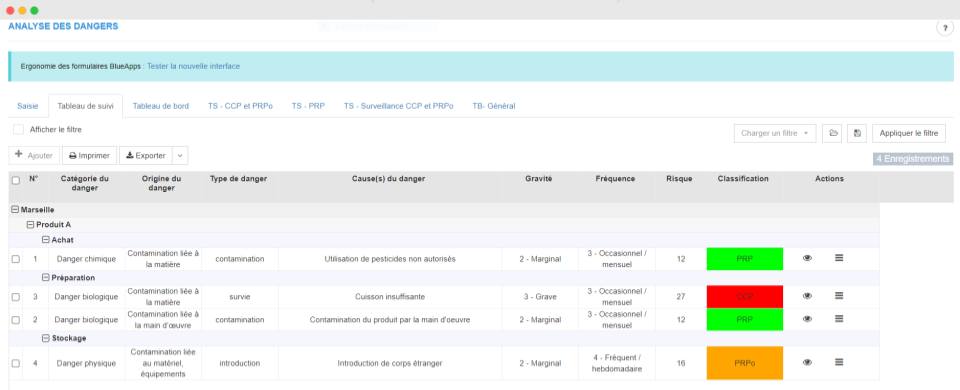Collapse the Préparation group
The width and height of the screenshot is (960, 390).
click(45, 277)
